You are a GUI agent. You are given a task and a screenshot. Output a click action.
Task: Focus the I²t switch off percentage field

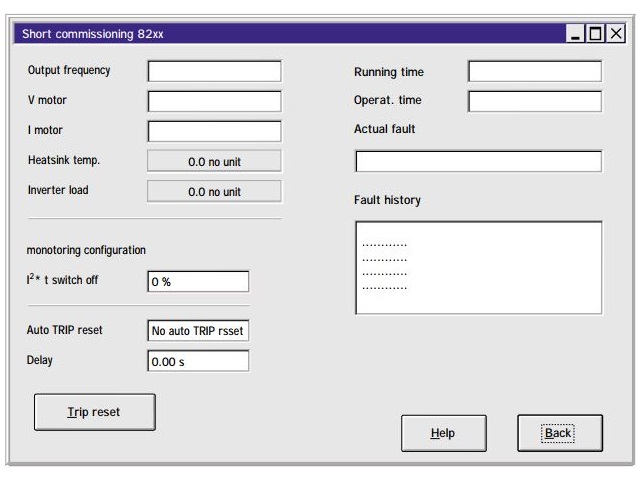click(198, 282)
